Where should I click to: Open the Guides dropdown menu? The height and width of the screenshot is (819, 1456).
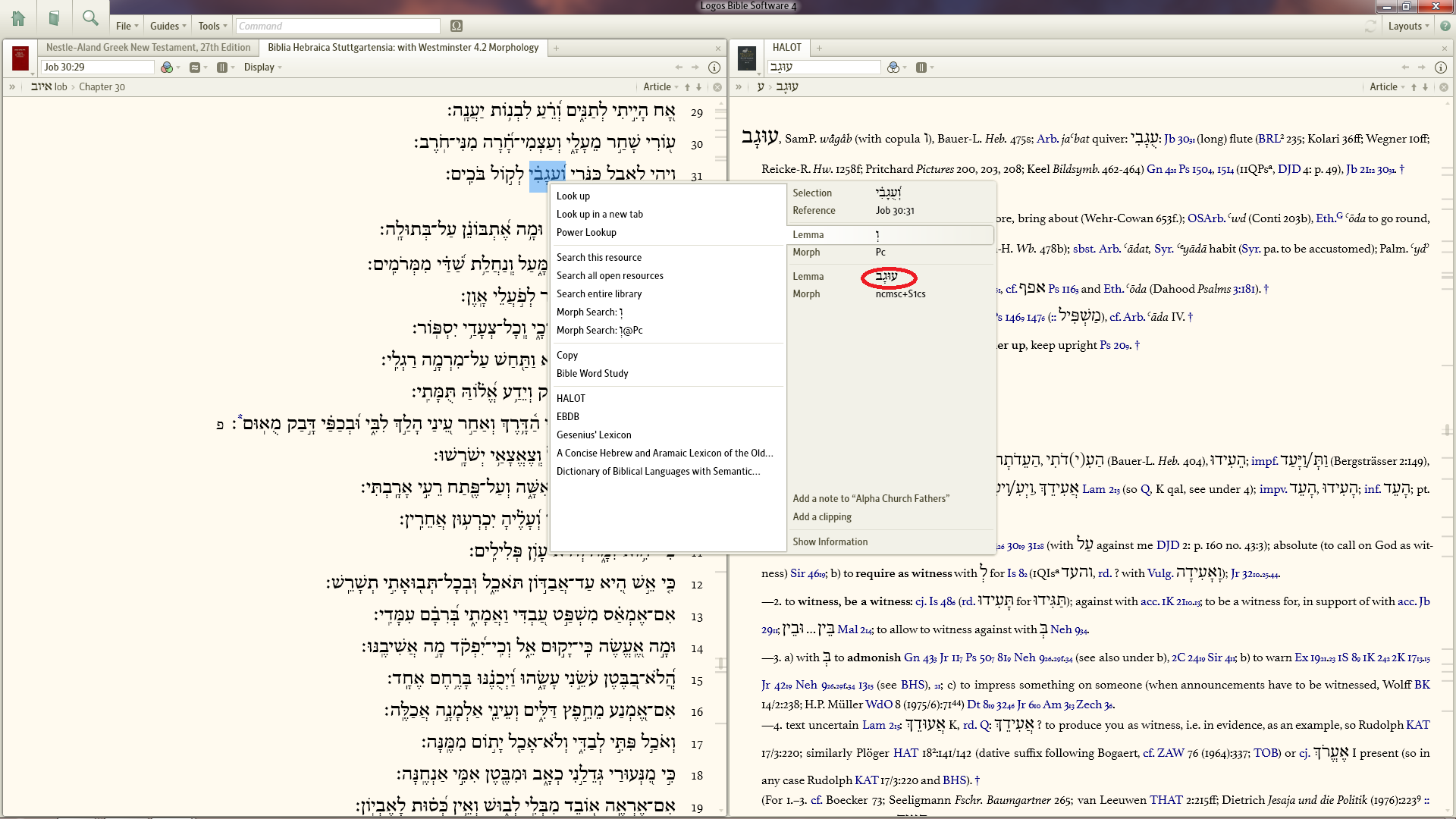point(168,26)
